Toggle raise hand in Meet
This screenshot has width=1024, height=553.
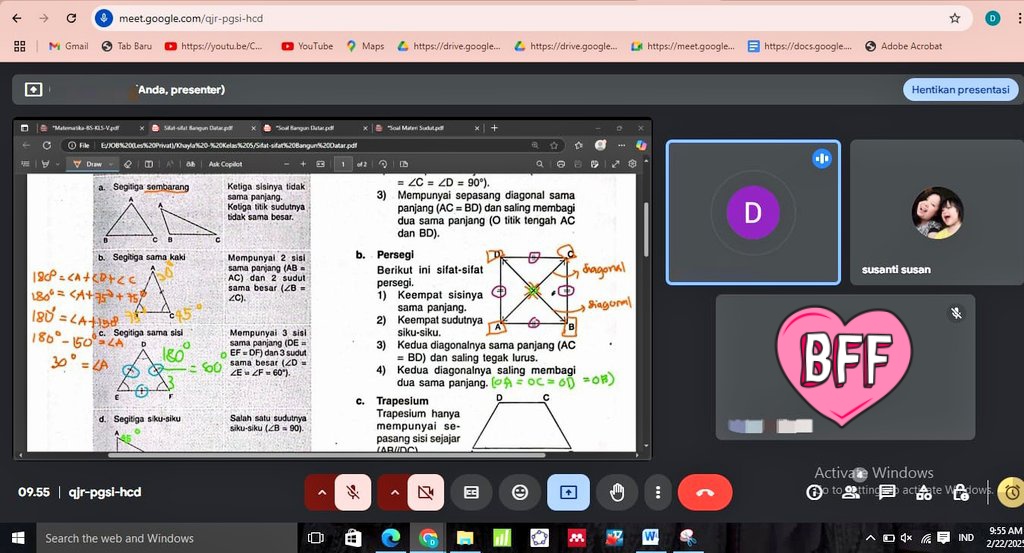[x=616, y=492]
